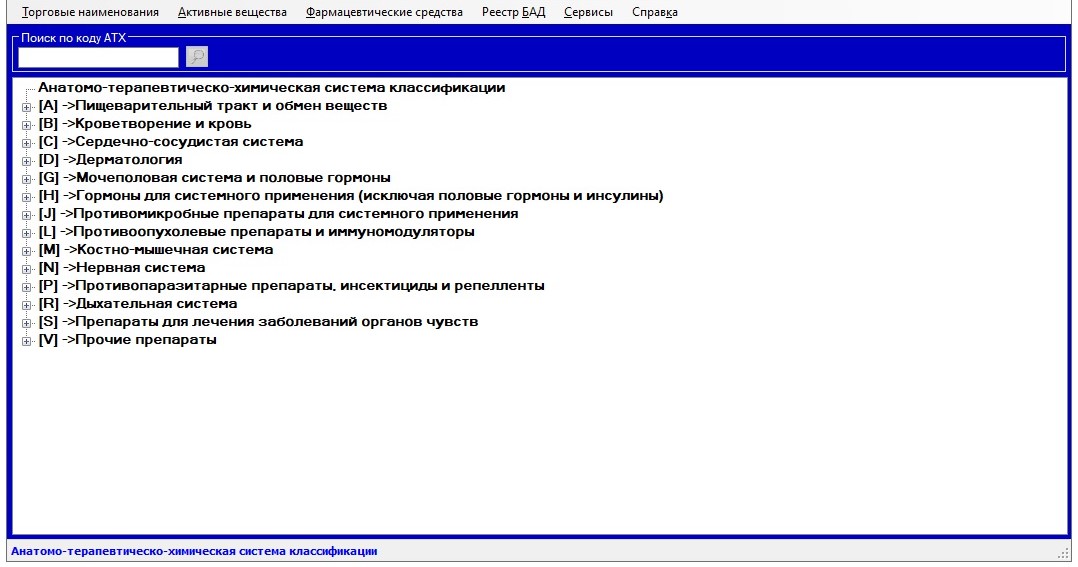This screenshot has width=1078, height=567.
Task: Select the [P] Противопаразитарные препараты, инсектициды row
Action: tap(292, 286)
